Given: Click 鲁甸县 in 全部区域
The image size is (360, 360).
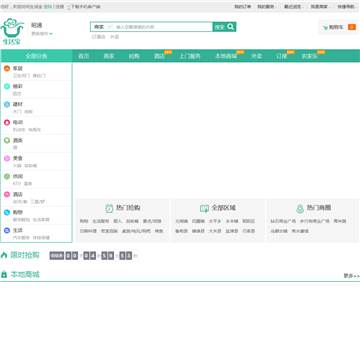Looking at the screenshot, I should [x=181, y=231].
